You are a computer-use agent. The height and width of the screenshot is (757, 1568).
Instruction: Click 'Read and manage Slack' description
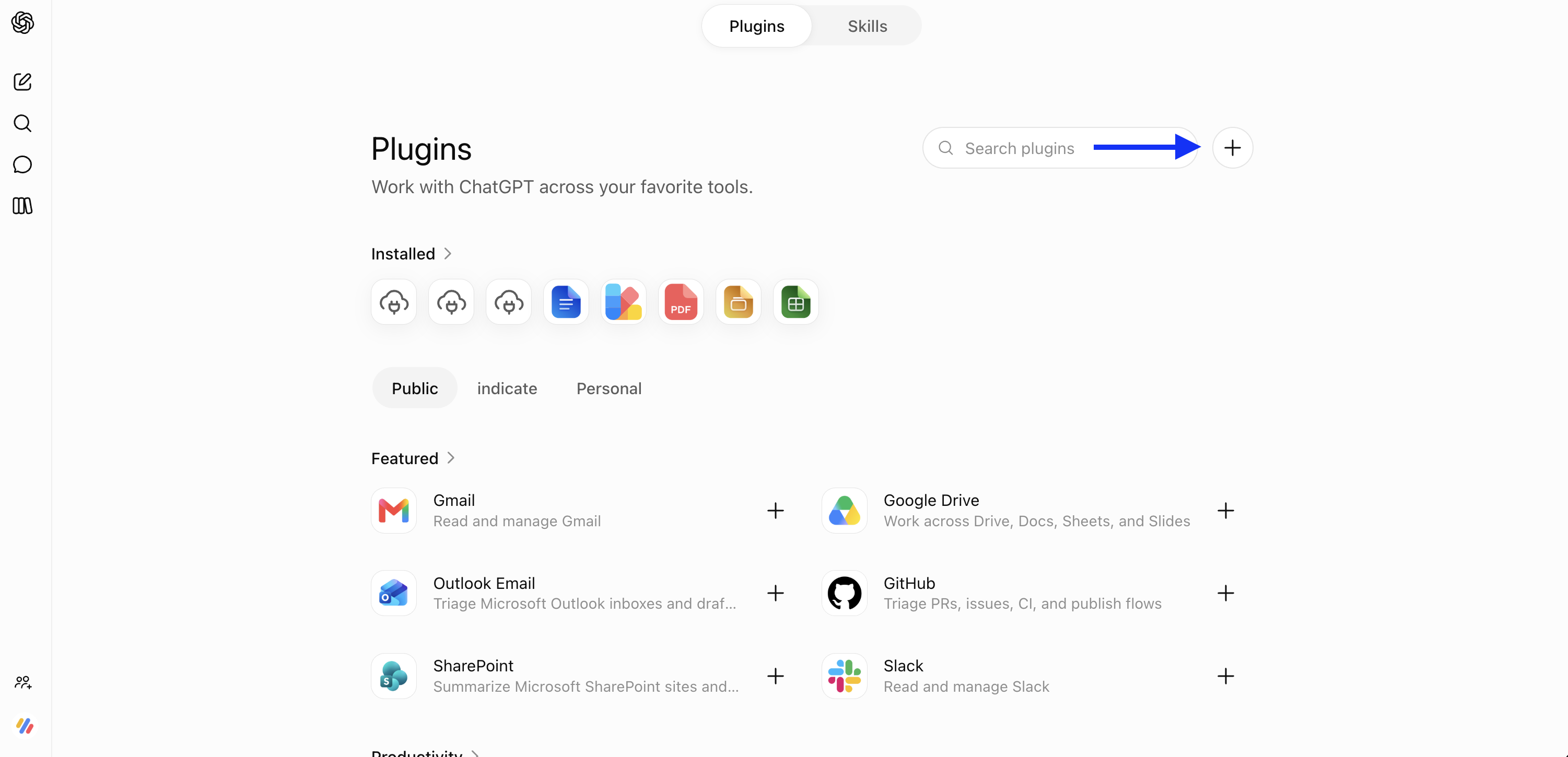967,687
